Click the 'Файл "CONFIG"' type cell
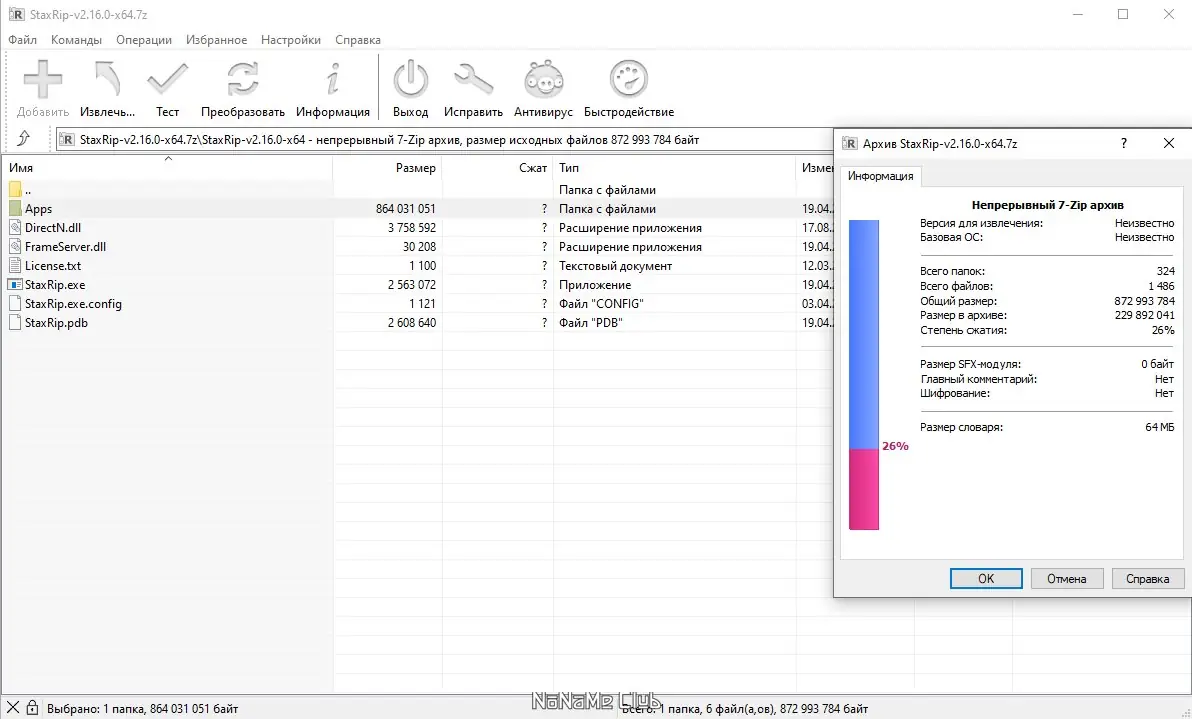The image size is (1192, 719). 601,303
